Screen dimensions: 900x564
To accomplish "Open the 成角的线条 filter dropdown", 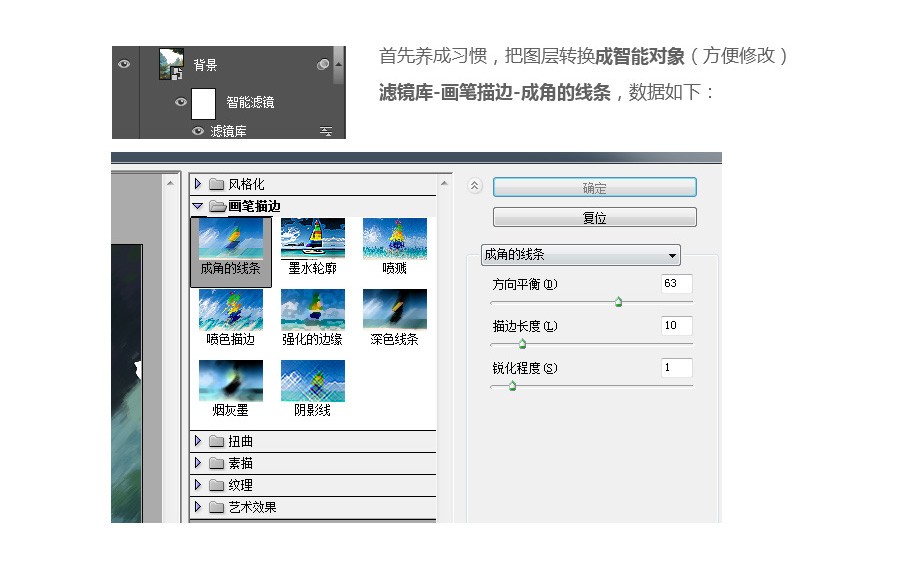I will (581, 255).
